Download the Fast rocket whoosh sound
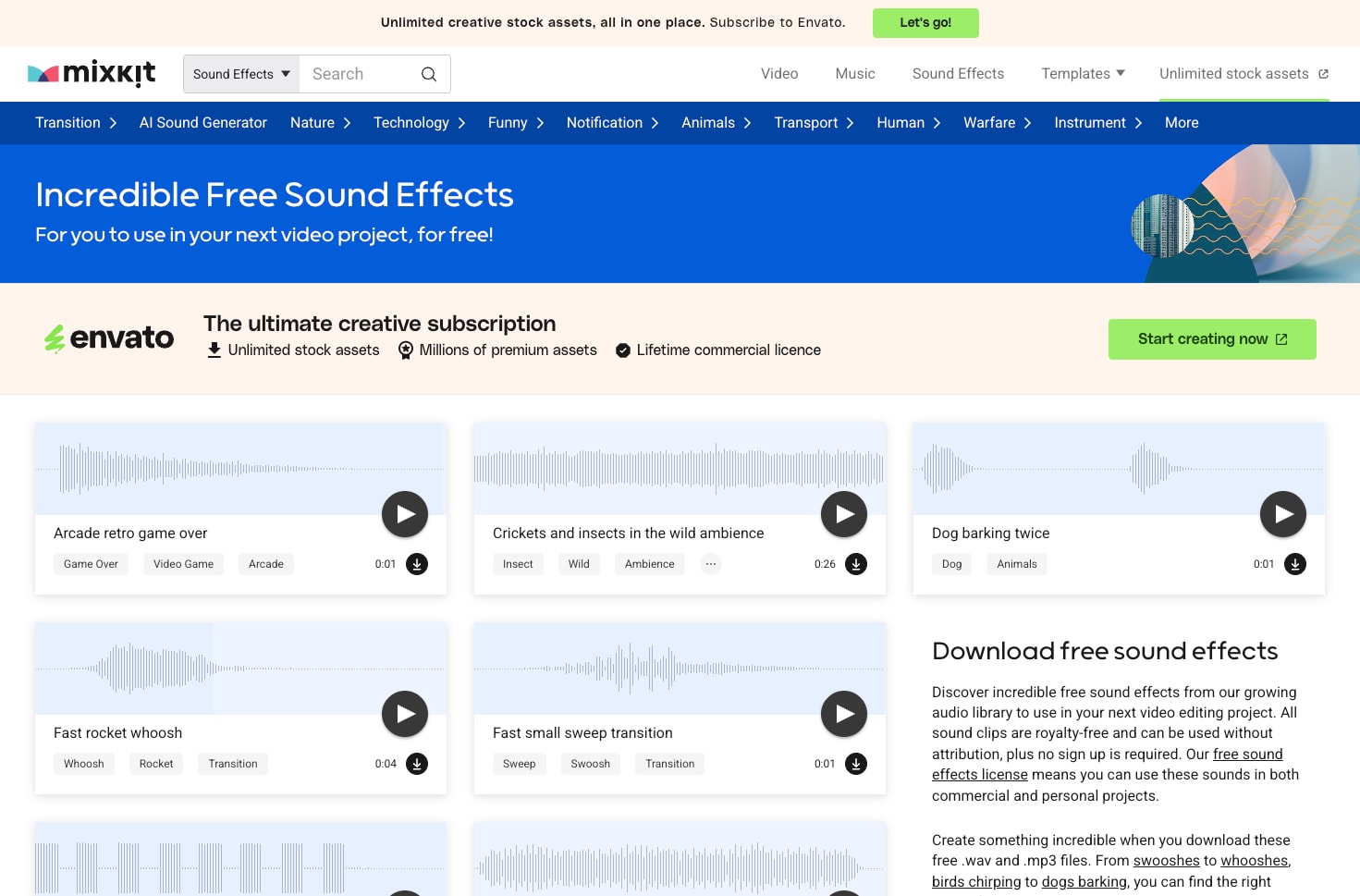Screen dimensions: 1360x896 click(x=417, y=764)
